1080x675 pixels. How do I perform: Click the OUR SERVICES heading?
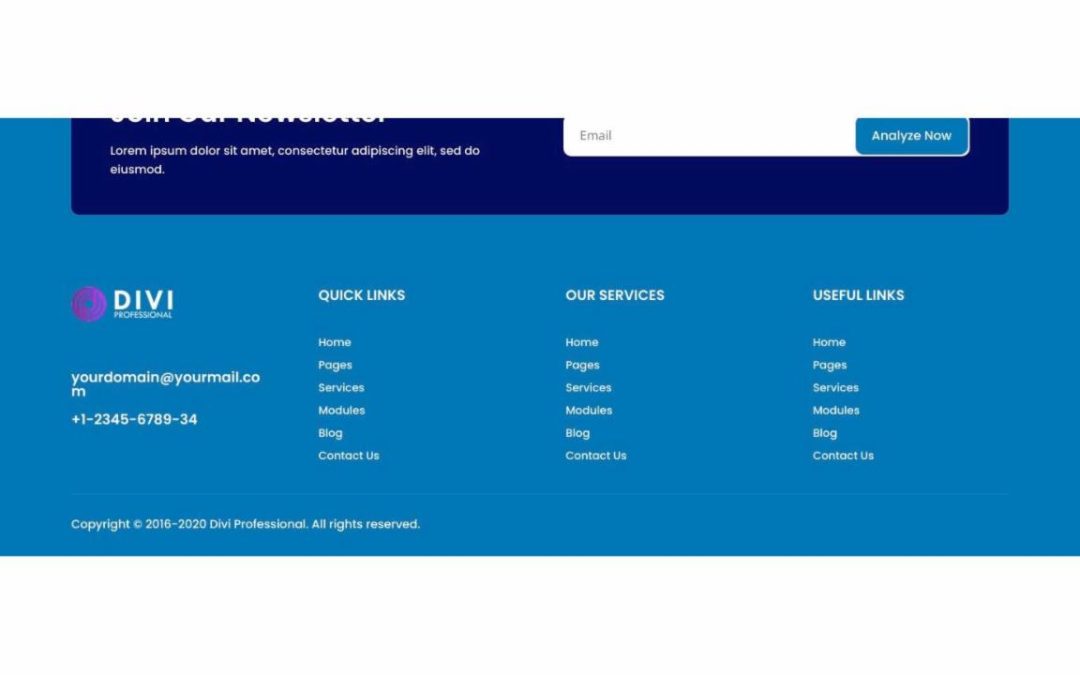[x=615, y=295]
